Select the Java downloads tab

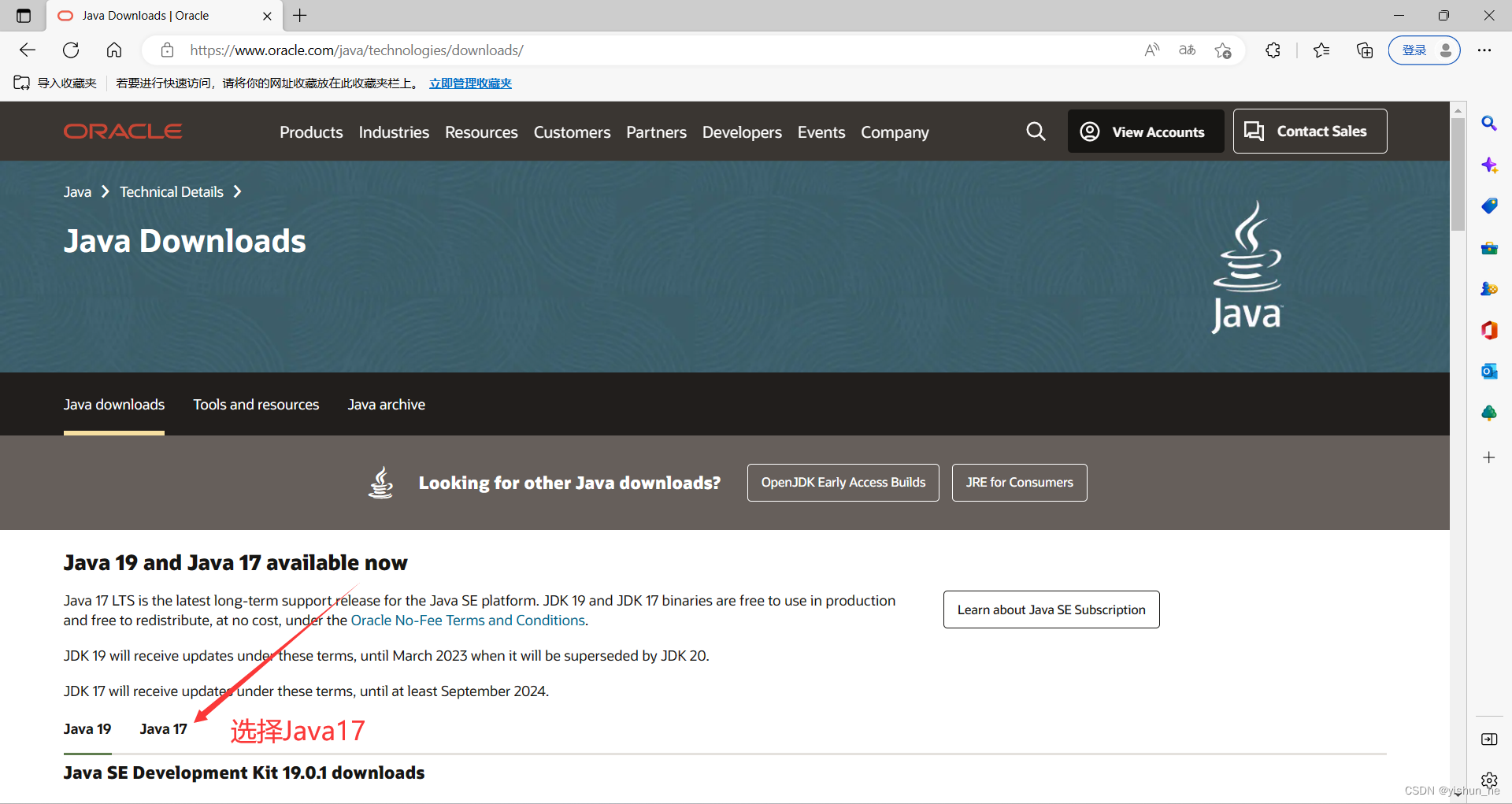pyautogui.click(x=114, y=405)
